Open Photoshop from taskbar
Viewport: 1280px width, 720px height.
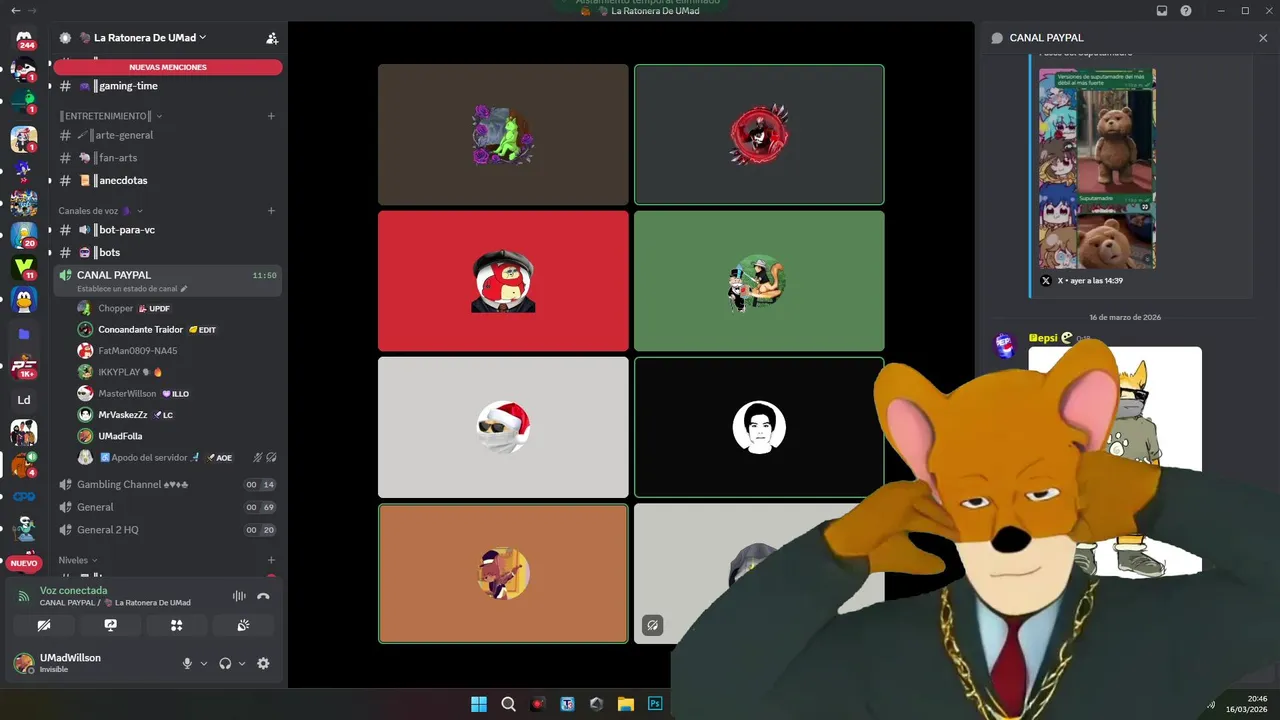(655, 704)
